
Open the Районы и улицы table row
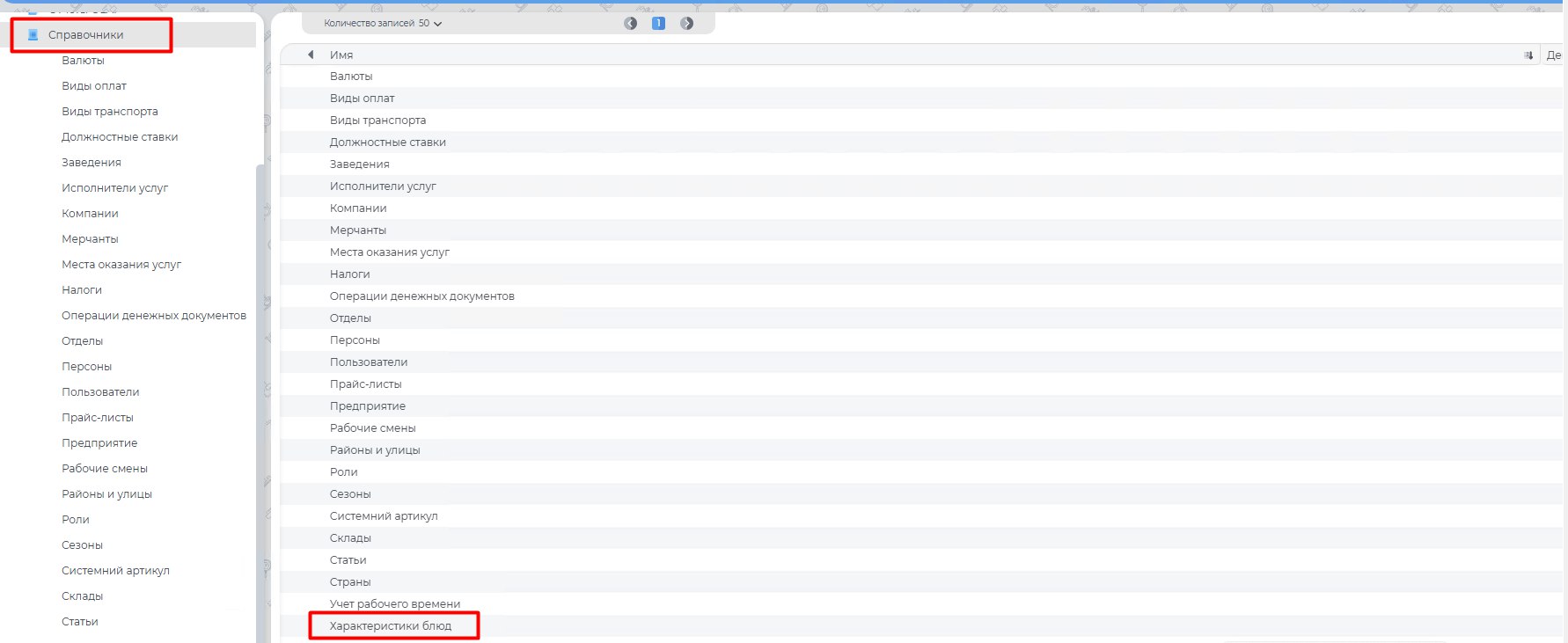pos(375,450)
